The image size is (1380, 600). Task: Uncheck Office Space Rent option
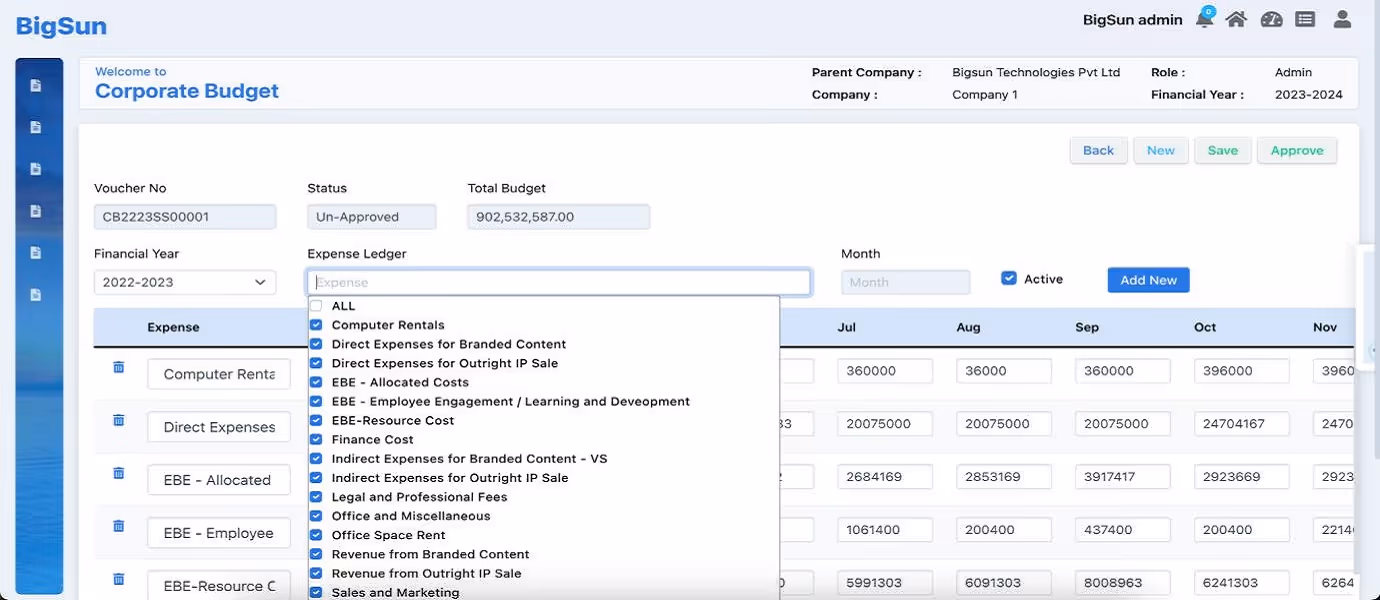316,535
